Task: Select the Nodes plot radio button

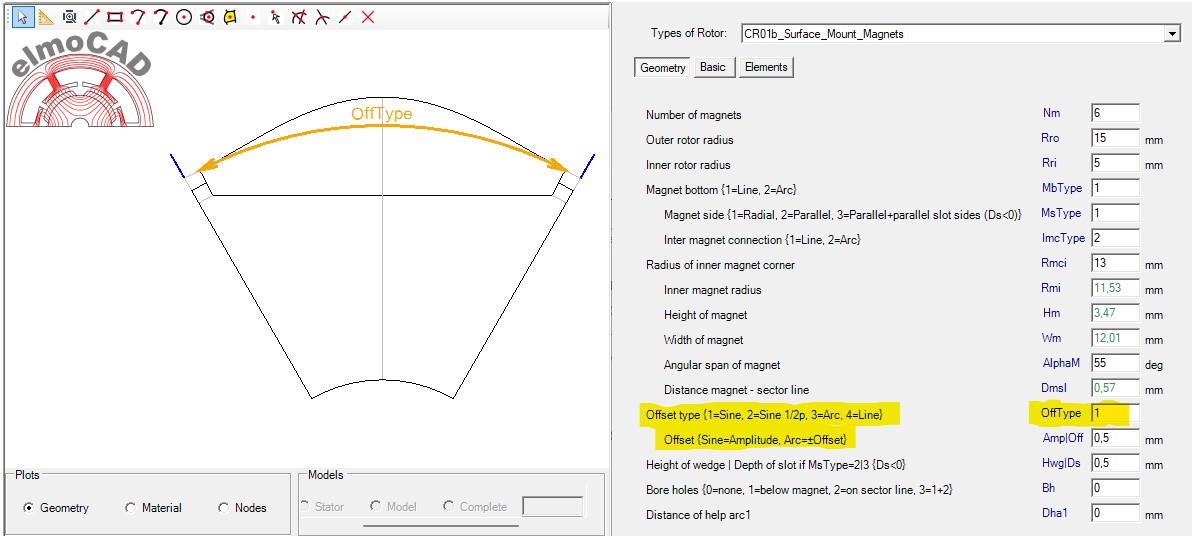Action: (224, 508)
